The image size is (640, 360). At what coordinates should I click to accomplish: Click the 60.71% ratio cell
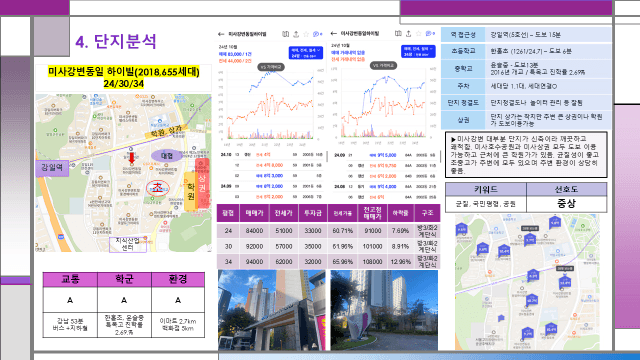(x=342, y=231)
